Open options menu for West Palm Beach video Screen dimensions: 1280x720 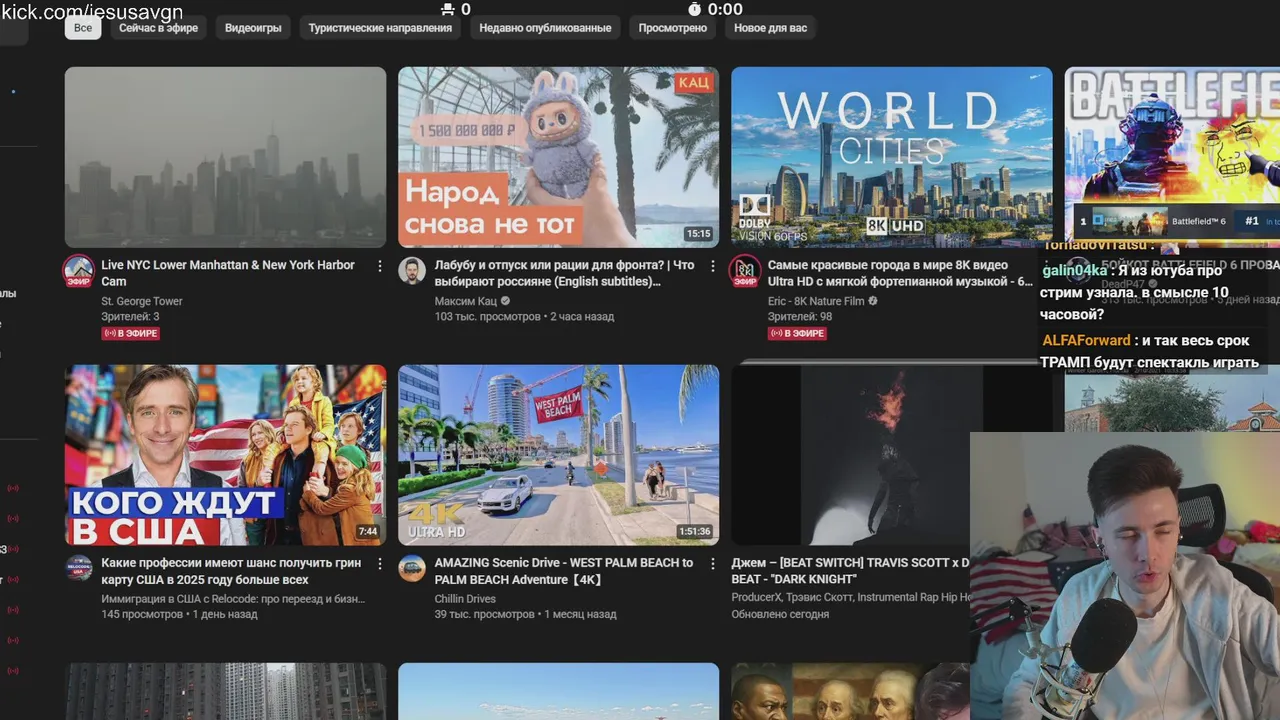(x=712, y=564)
